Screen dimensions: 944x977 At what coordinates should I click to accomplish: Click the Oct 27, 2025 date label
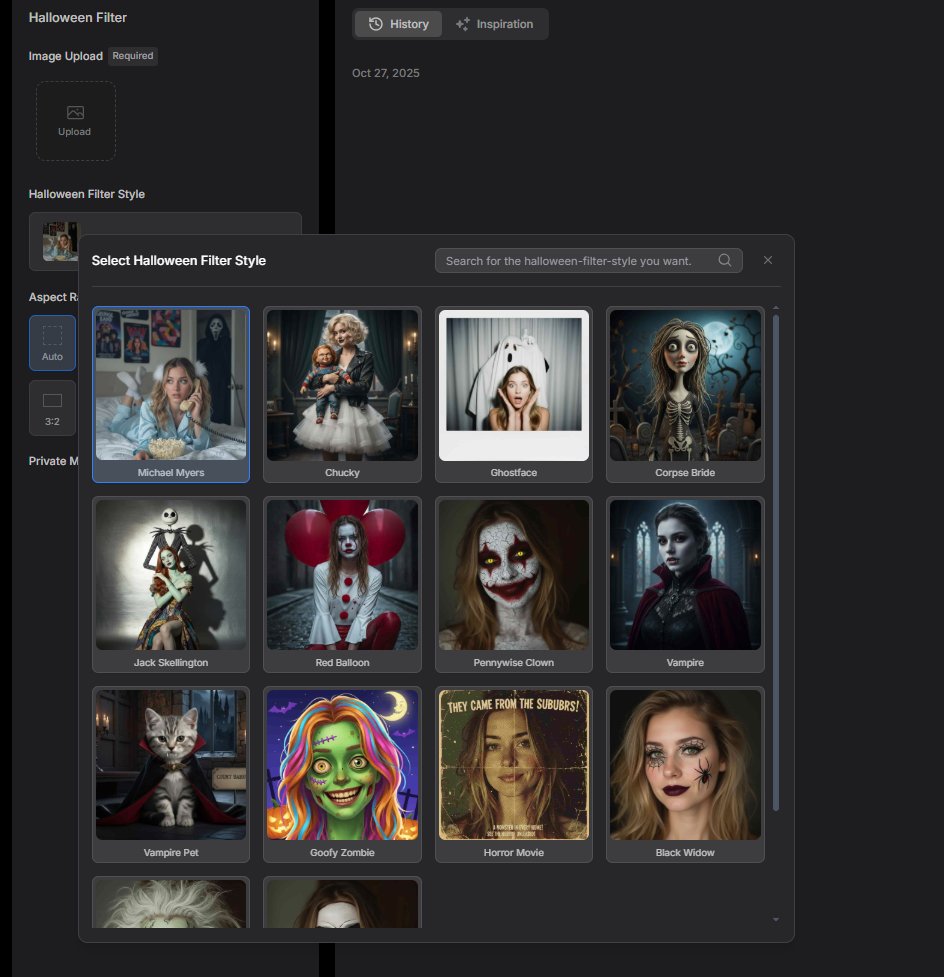(386, 73)
